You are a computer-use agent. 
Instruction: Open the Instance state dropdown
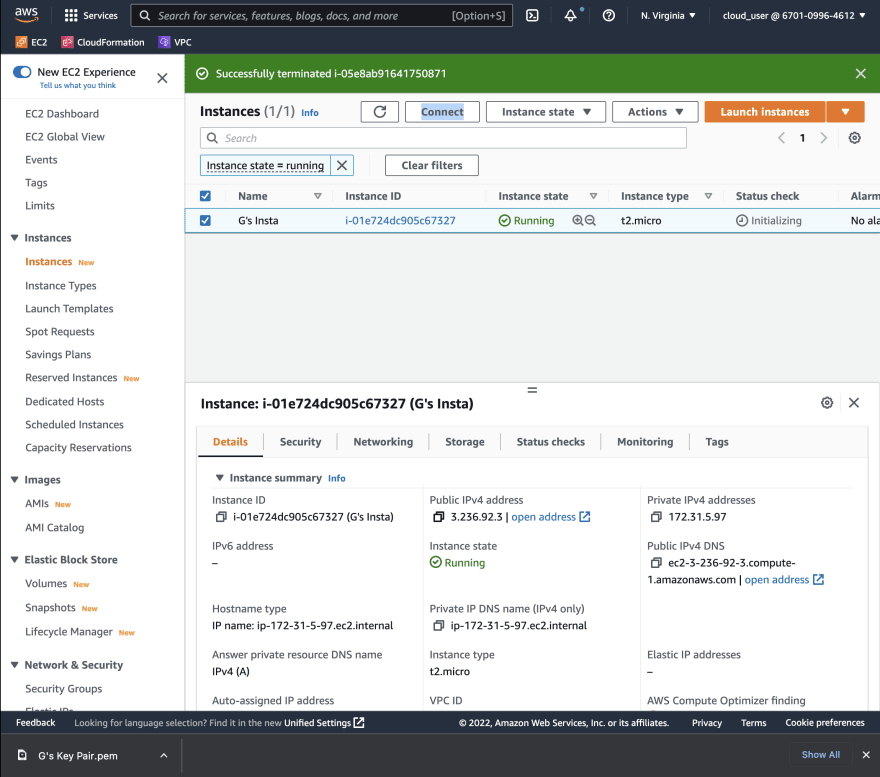[x=546, y=112]
